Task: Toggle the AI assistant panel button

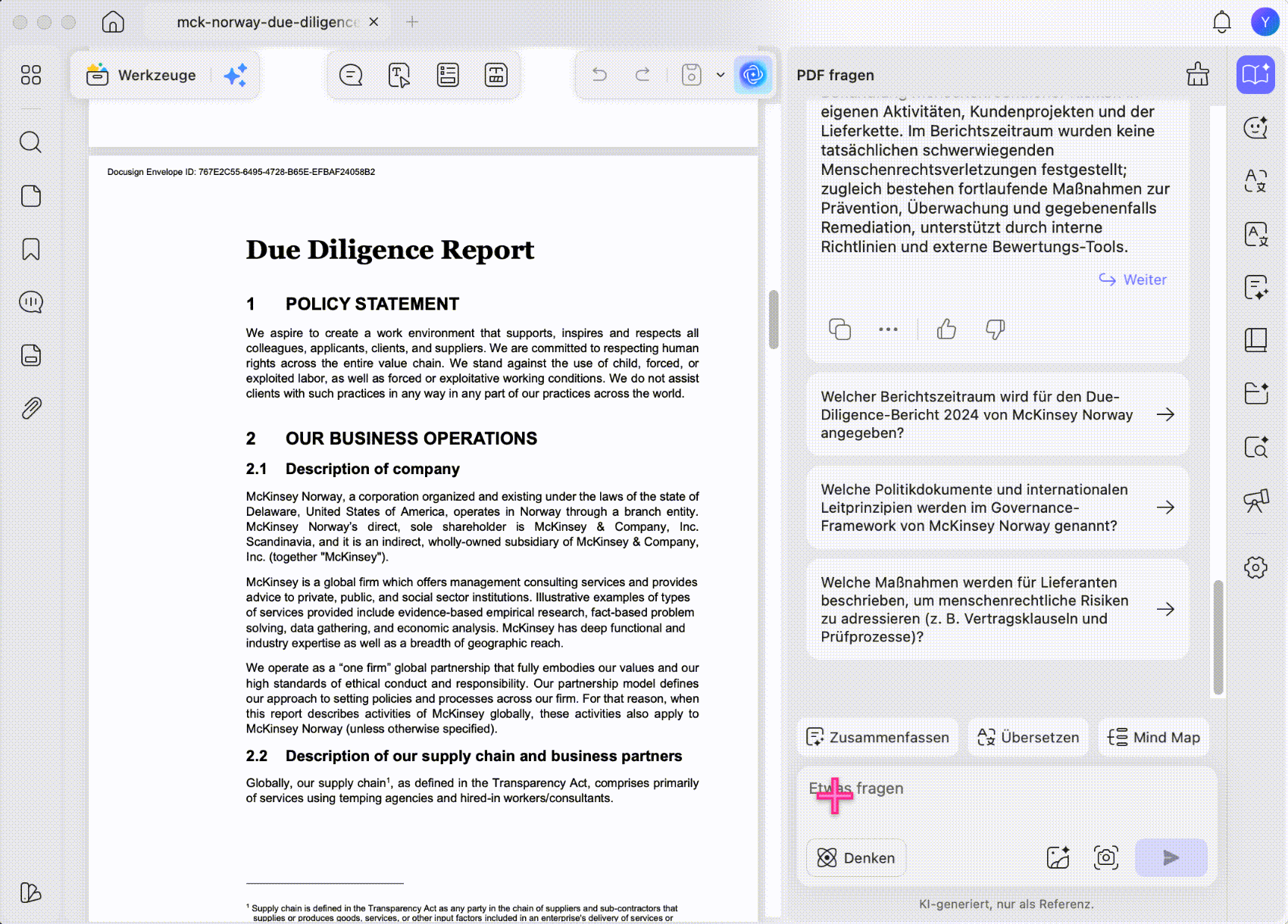Action: coord(753,74)
